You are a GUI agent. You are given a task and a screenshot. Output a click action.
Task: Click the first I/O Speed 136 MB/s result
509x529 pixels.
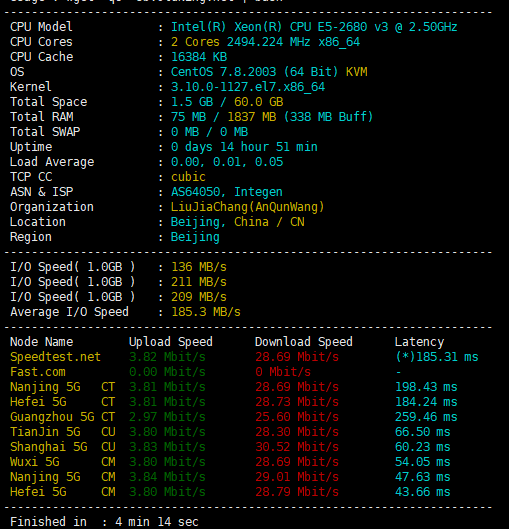tap(199, 267)
